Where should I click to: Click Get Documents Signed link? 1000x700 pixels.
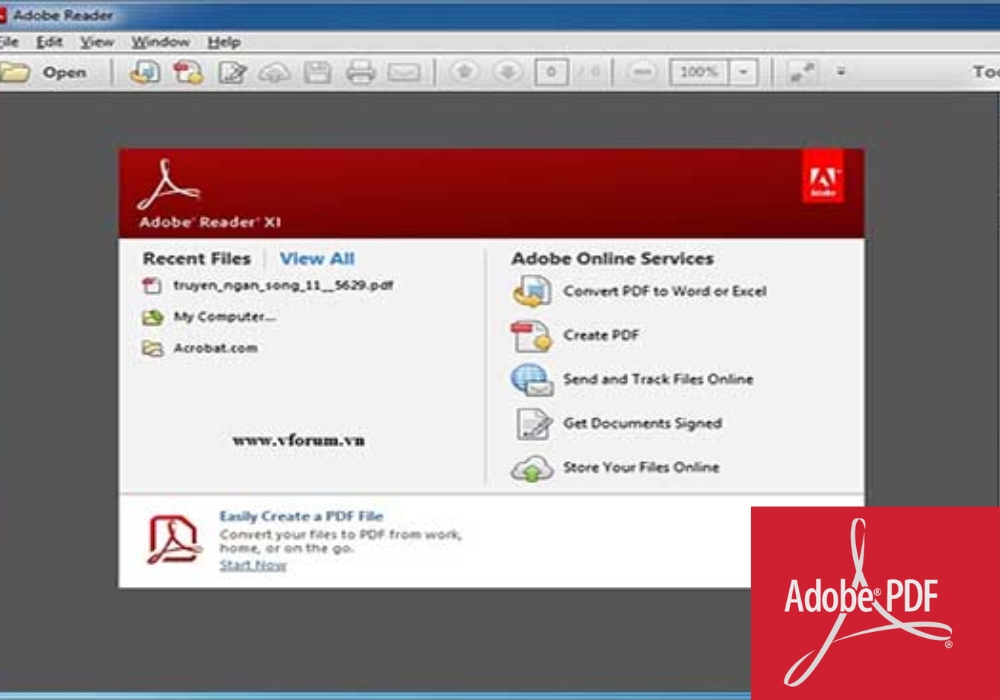pos(642,423)
